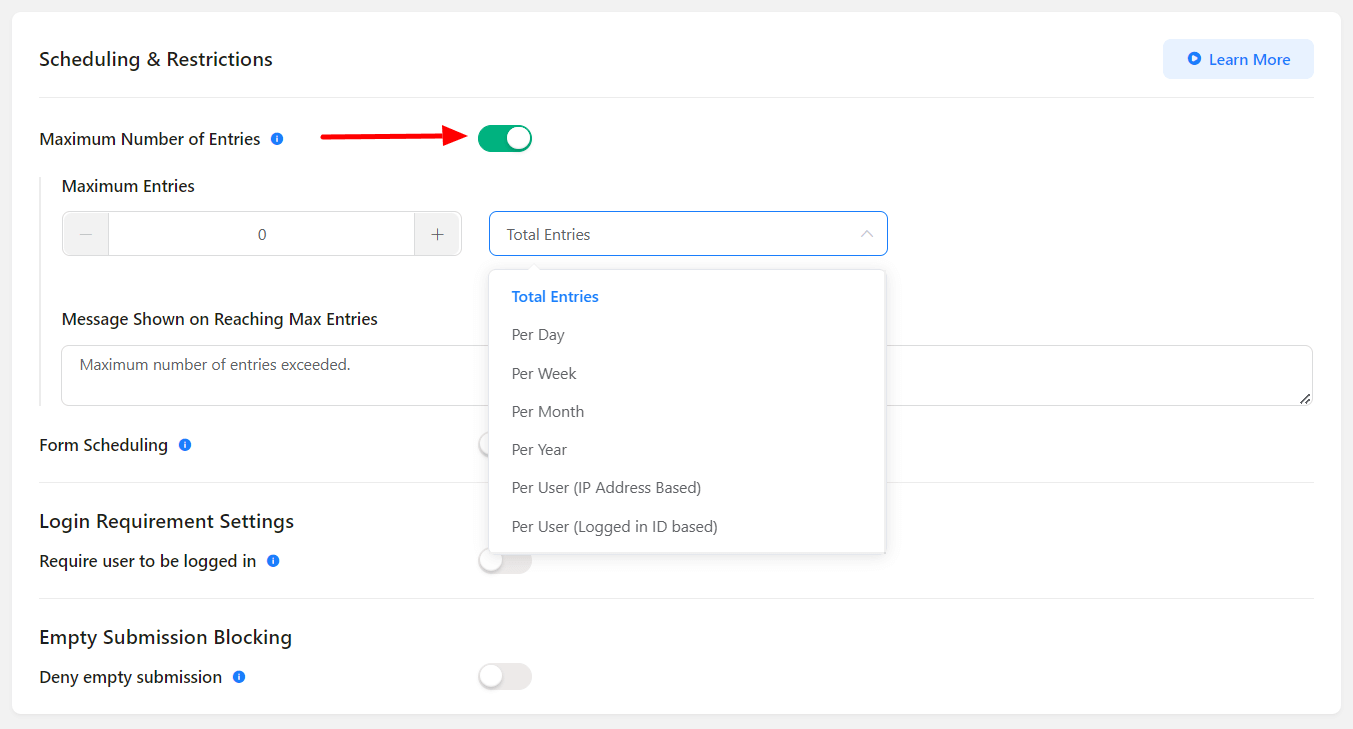Click the minus icon to decrease maximum entries

tap(86, 234)
